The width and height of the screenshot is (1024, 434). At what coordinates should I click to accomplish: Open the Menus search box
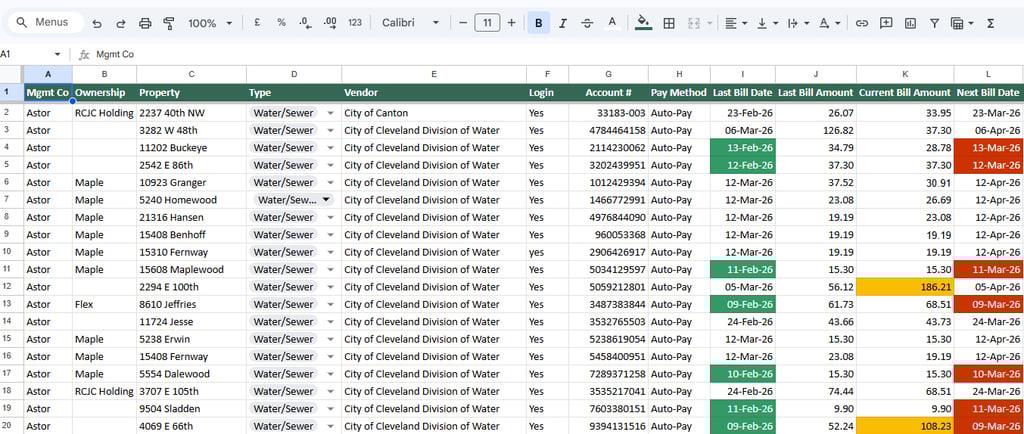[43, 23]
